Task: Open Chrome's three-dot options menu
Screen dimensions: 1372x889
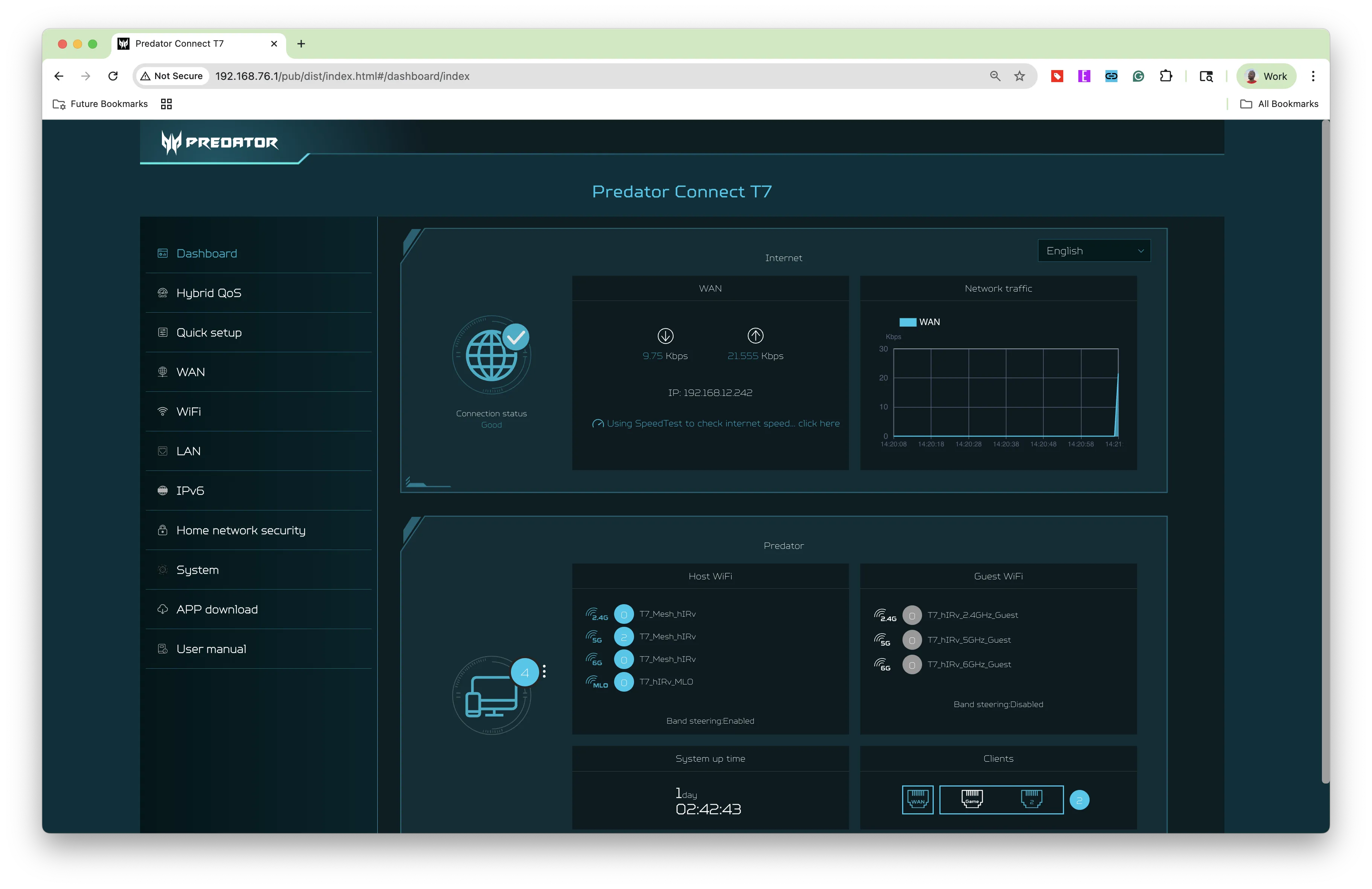Action: (1313, 76)
